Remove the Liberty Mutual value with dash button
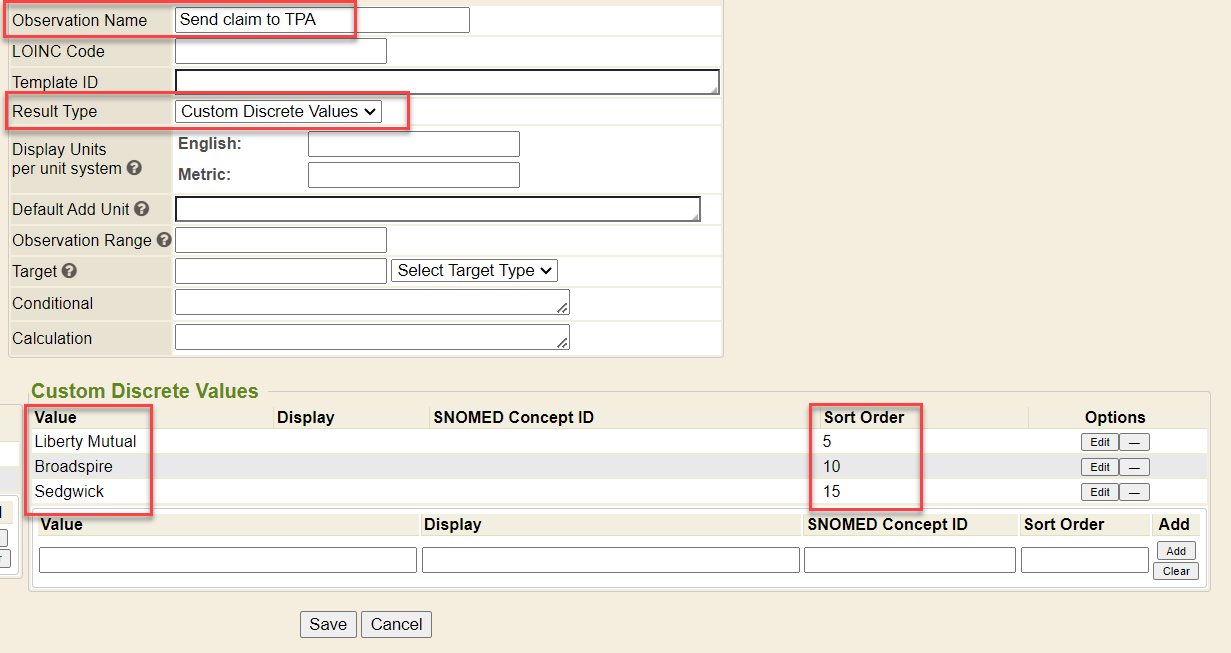Image resolution: width=1231 pixels, height=653 pixels. (x=1134, y=442)
